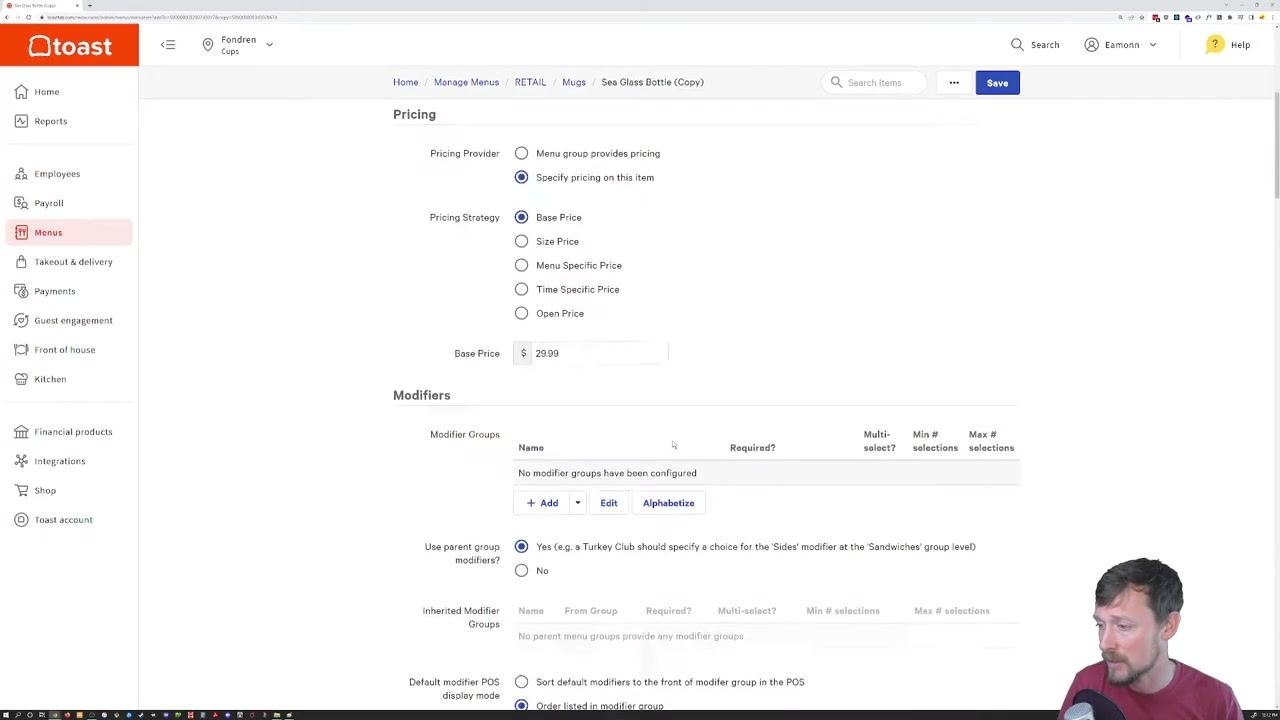The width and height of the screenshot is (1280, 720).
Task: Open the Fondren location dropdown
Action: [238, 45]
